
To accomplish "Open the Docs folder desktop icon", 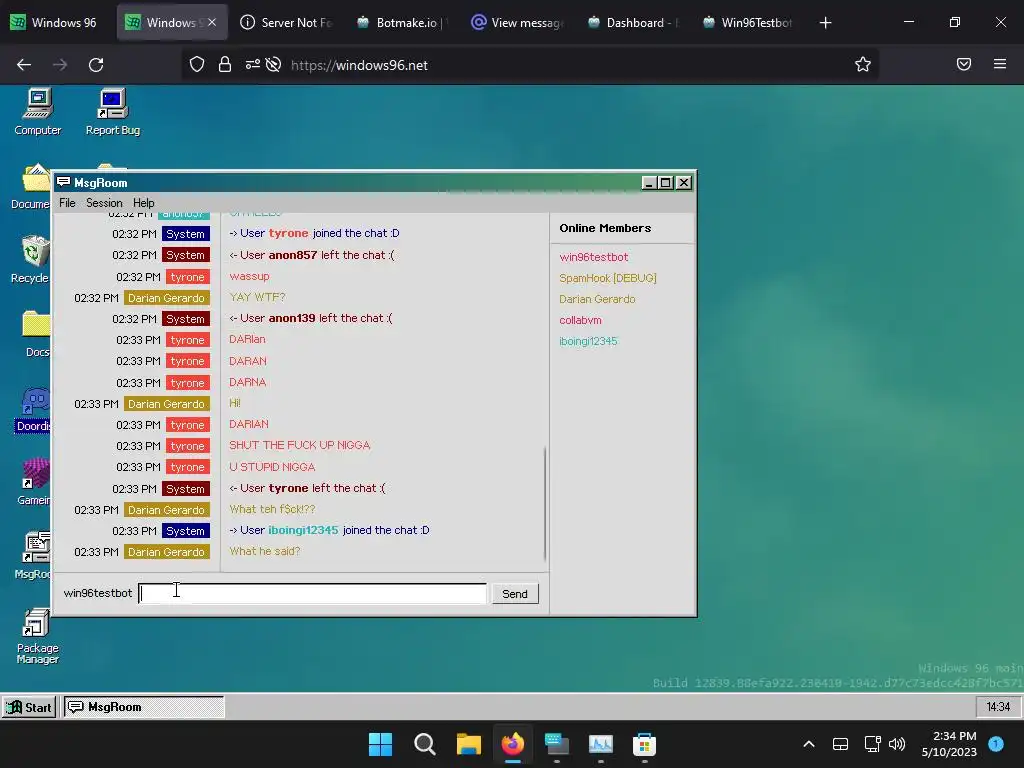I will click(x=35, y=334).
